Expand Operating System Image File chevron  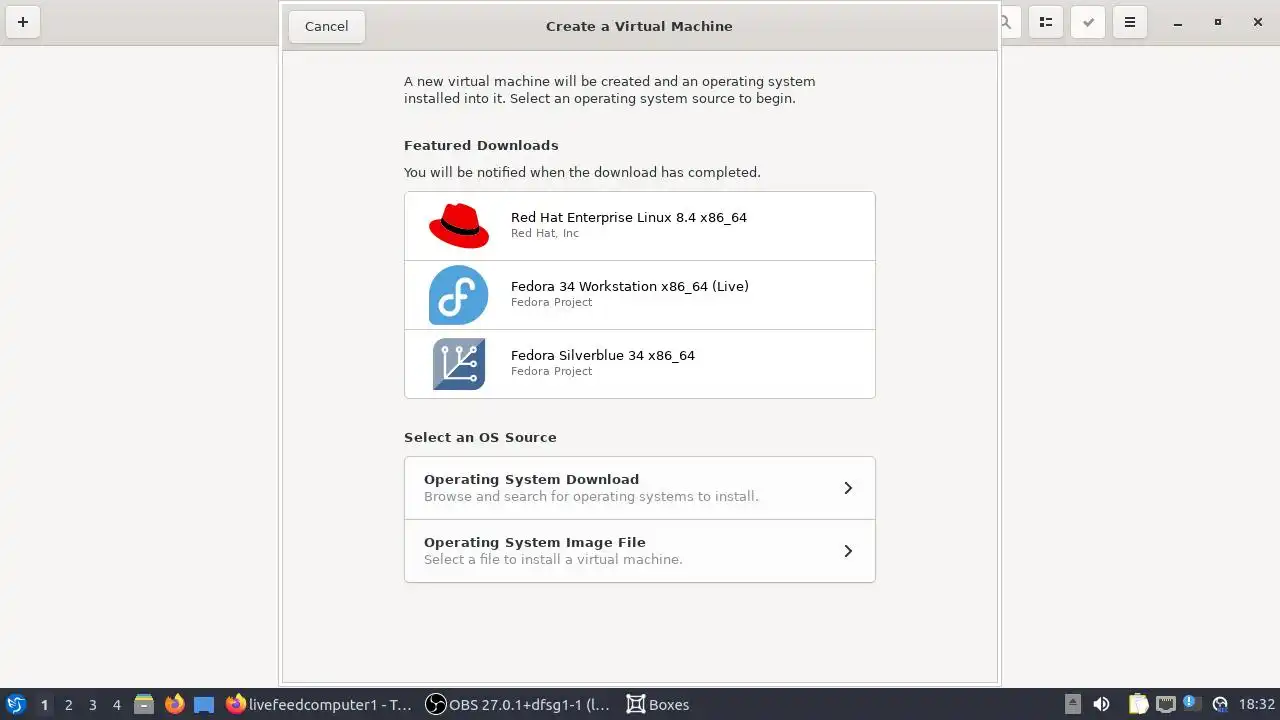848,551
